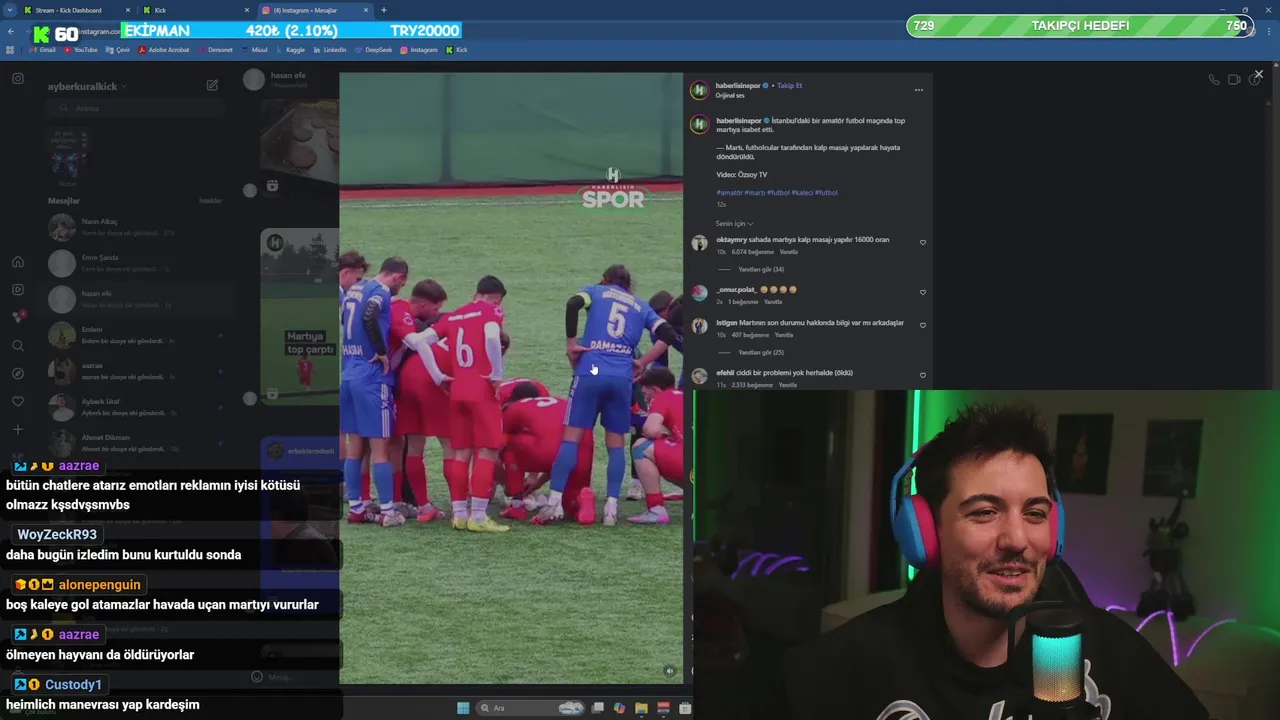This screenshot has width=1280, height=720.
Task: Reply to oktaymry's comment via Yanıtla
Action: pyautogui.click(x=788, y=252)
